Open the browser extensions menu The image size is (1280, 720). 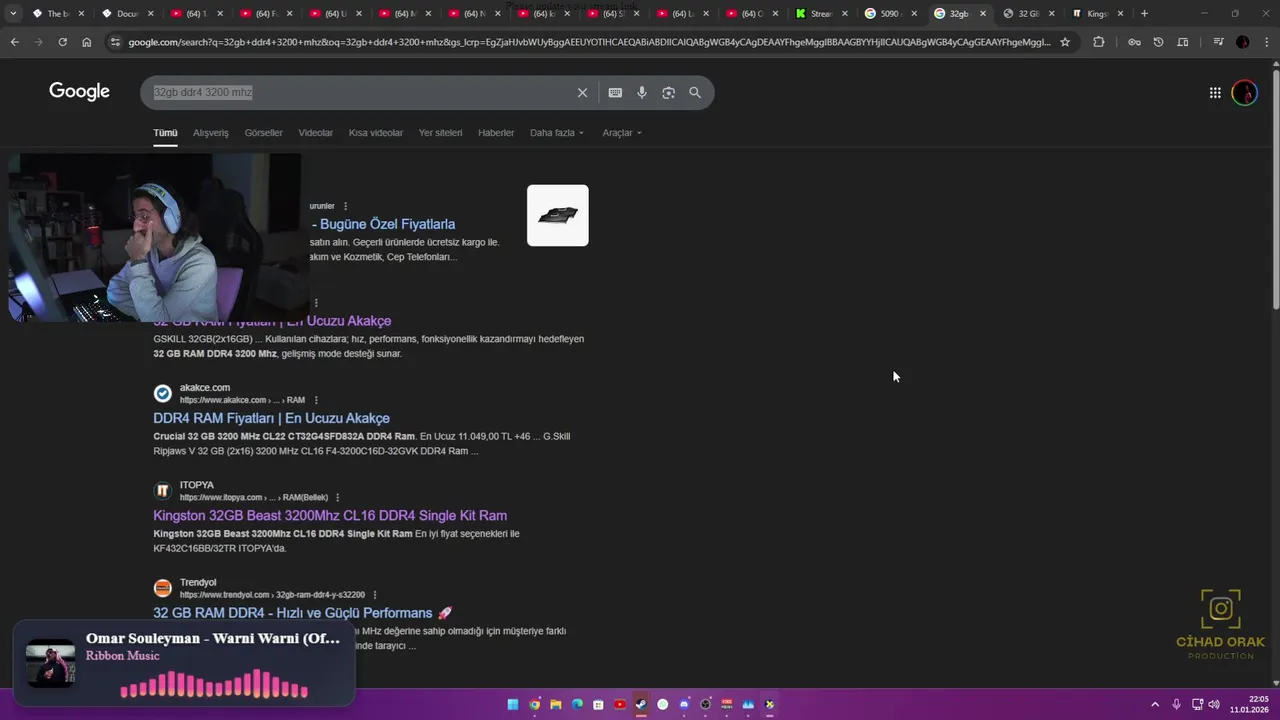[1098, 42]
